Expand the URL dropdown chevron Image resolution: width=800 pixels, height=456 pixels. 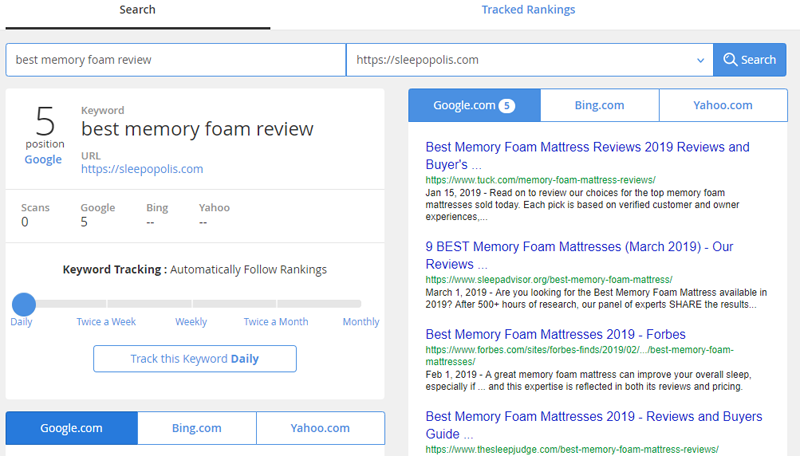coord(701,60)
